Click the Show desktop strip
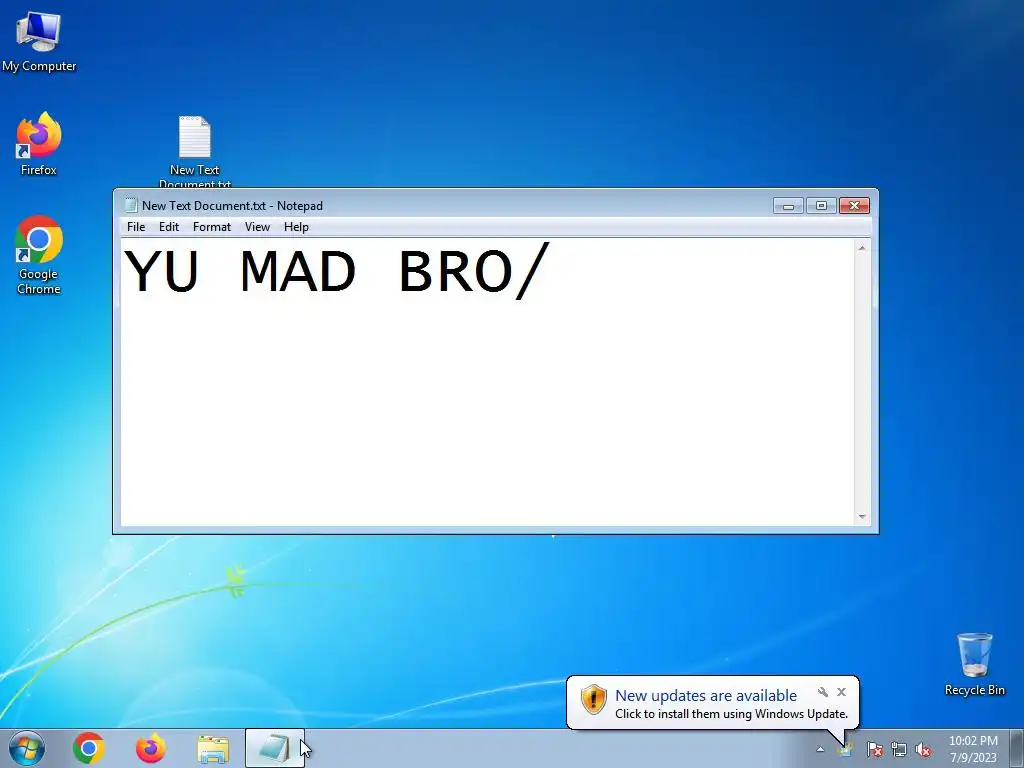The image size is (1024, 768). (x=1017, y=748)
